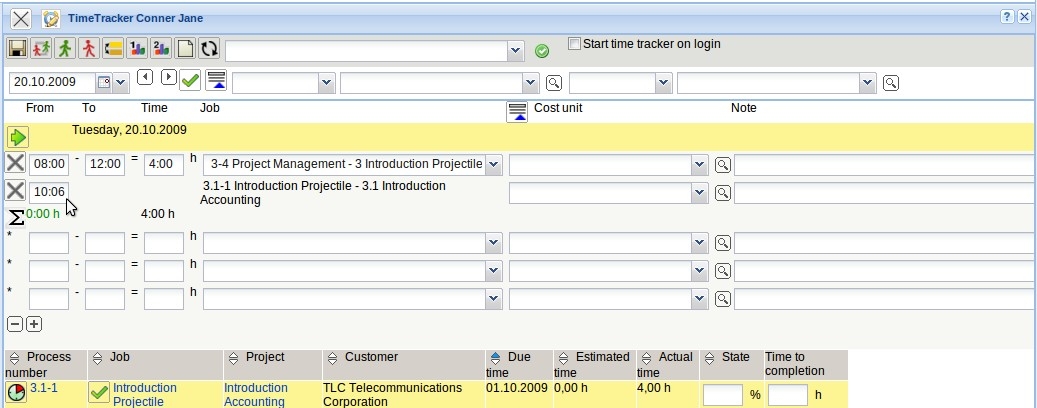
Task: Delete the 10:06 running time entry
Action: 15,191
